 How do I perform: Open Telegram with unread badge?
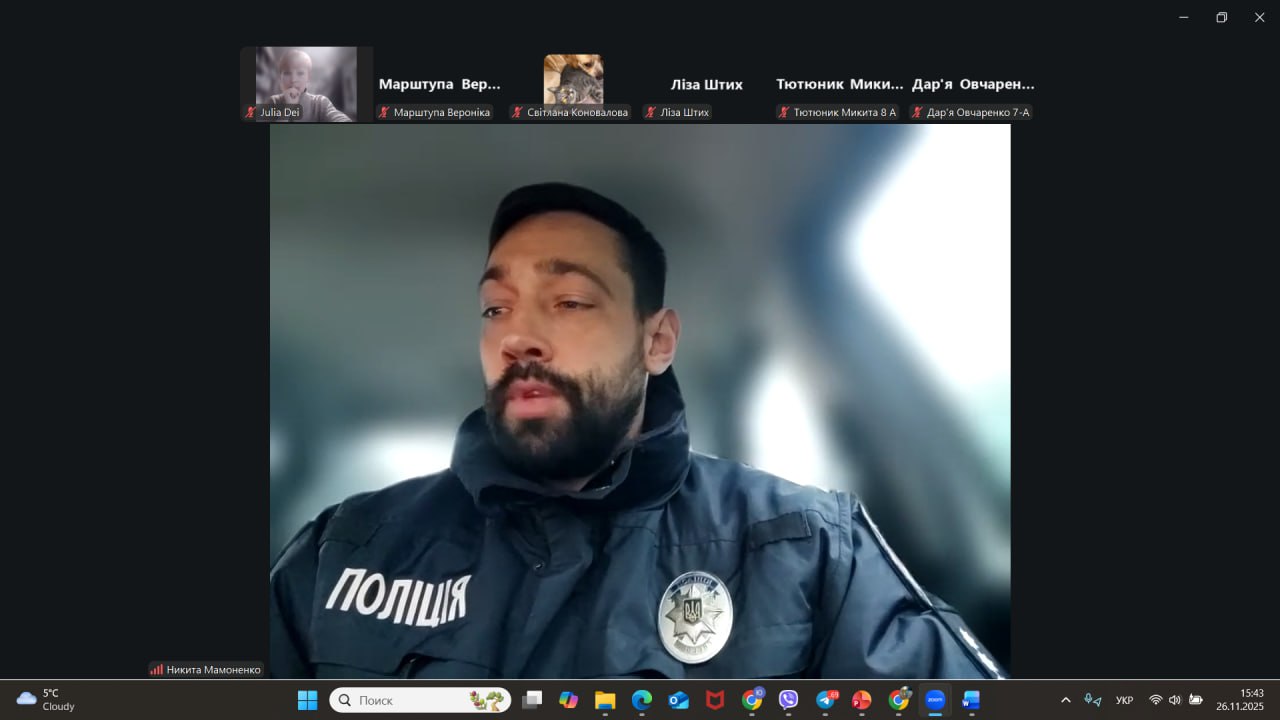tap(825, 700)
